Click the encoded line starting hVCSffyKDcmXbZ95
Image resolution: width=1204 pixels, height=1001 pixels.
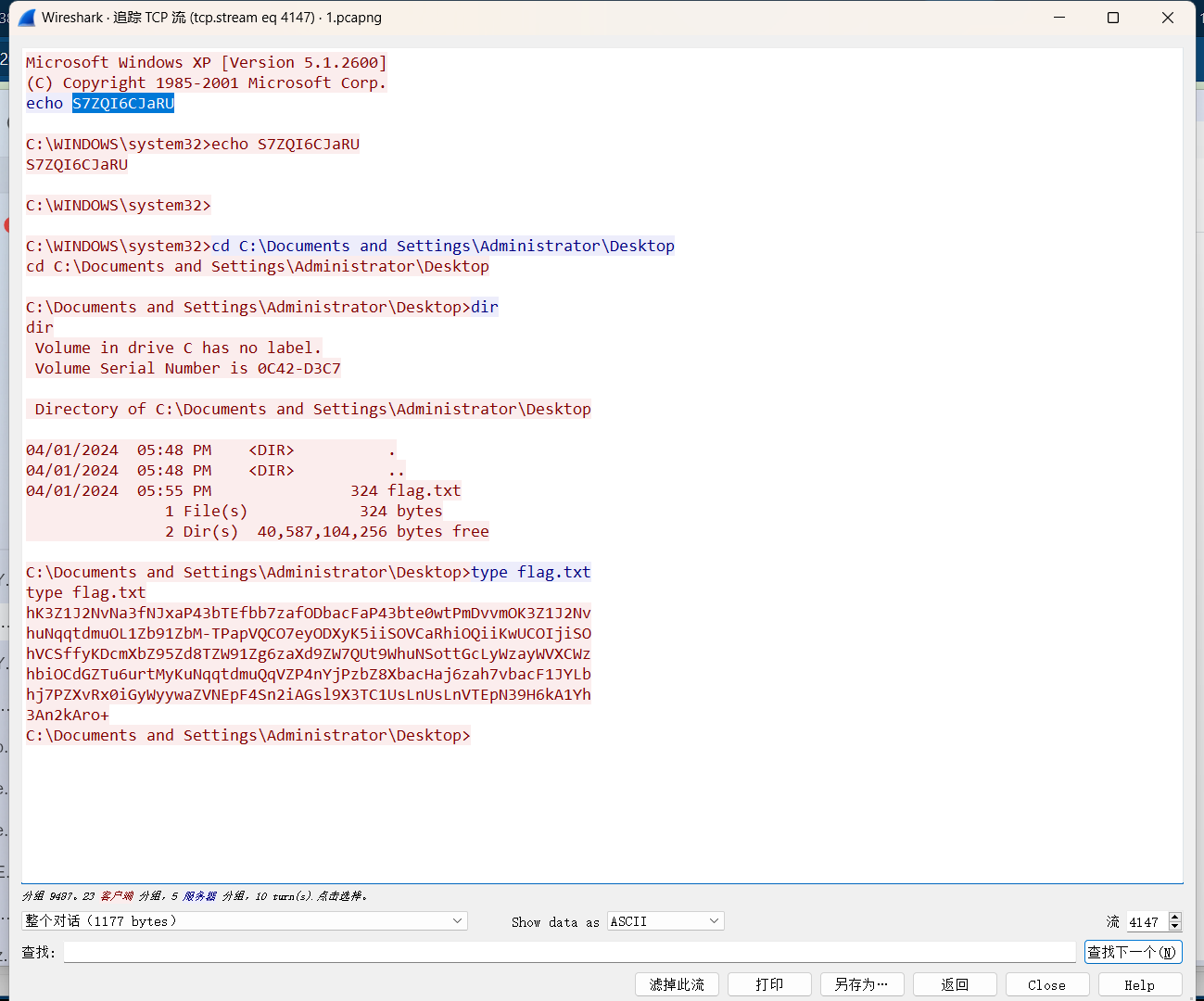[x=309, y=653]
